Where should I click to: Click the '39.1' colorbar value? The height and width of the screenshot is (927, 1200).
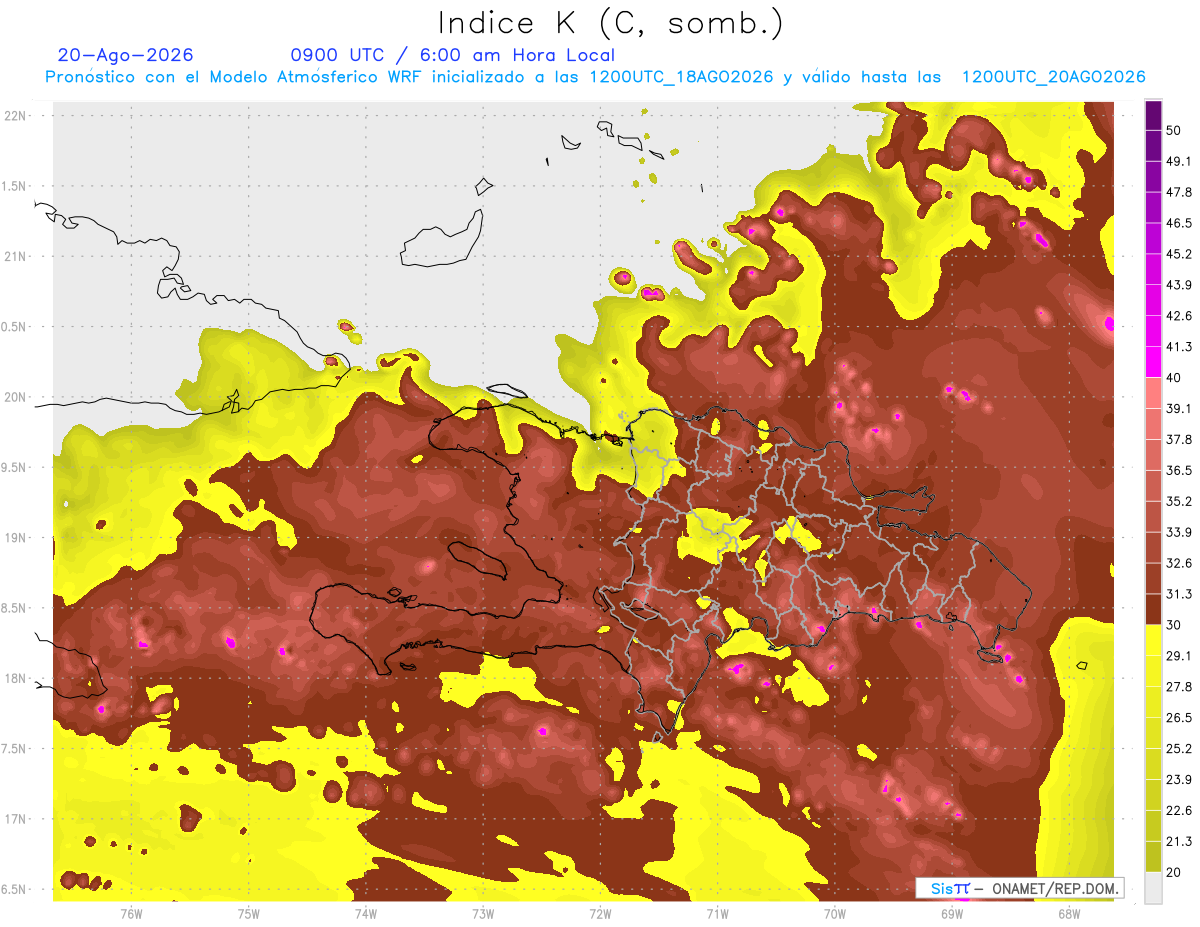1179,408
